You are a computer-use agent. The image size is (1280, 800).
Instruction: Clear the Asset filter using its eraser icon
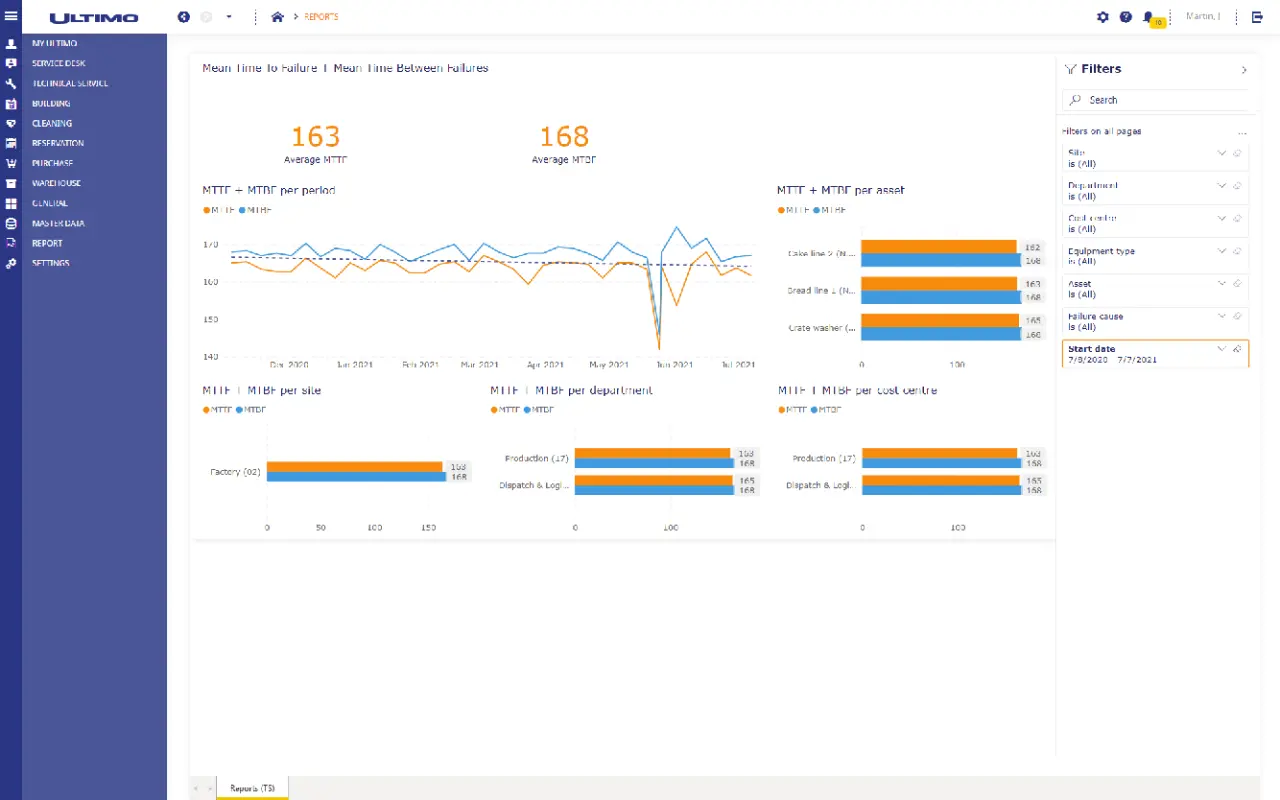(1237, 283)
